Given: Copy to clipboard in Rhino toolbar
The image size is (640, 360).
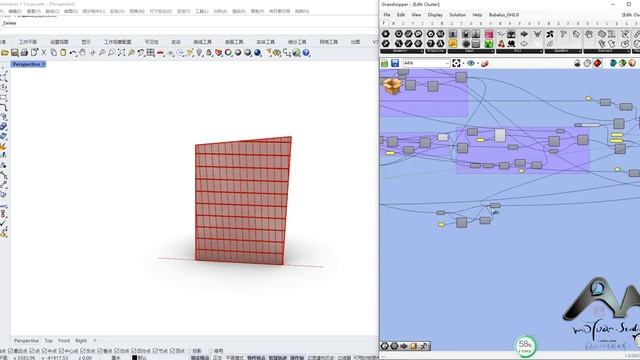Looking at the screenshot, I should 53,53.
